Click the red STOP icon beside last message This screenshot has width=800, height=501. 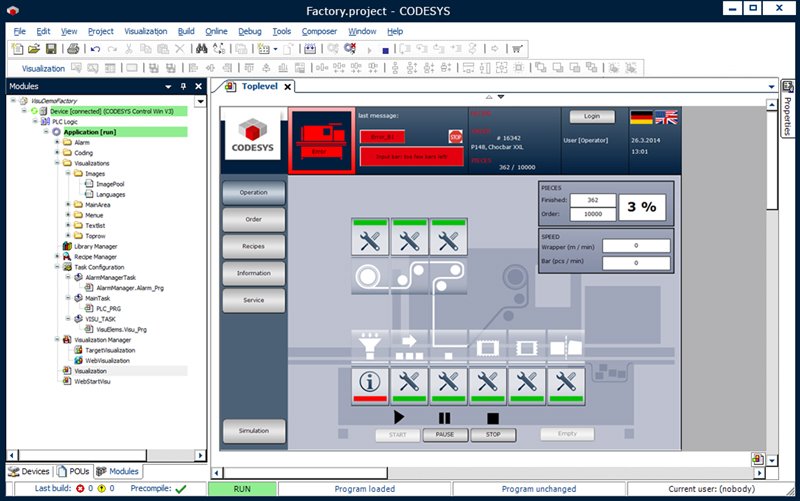pyautogui.click(x=455, y=137)
